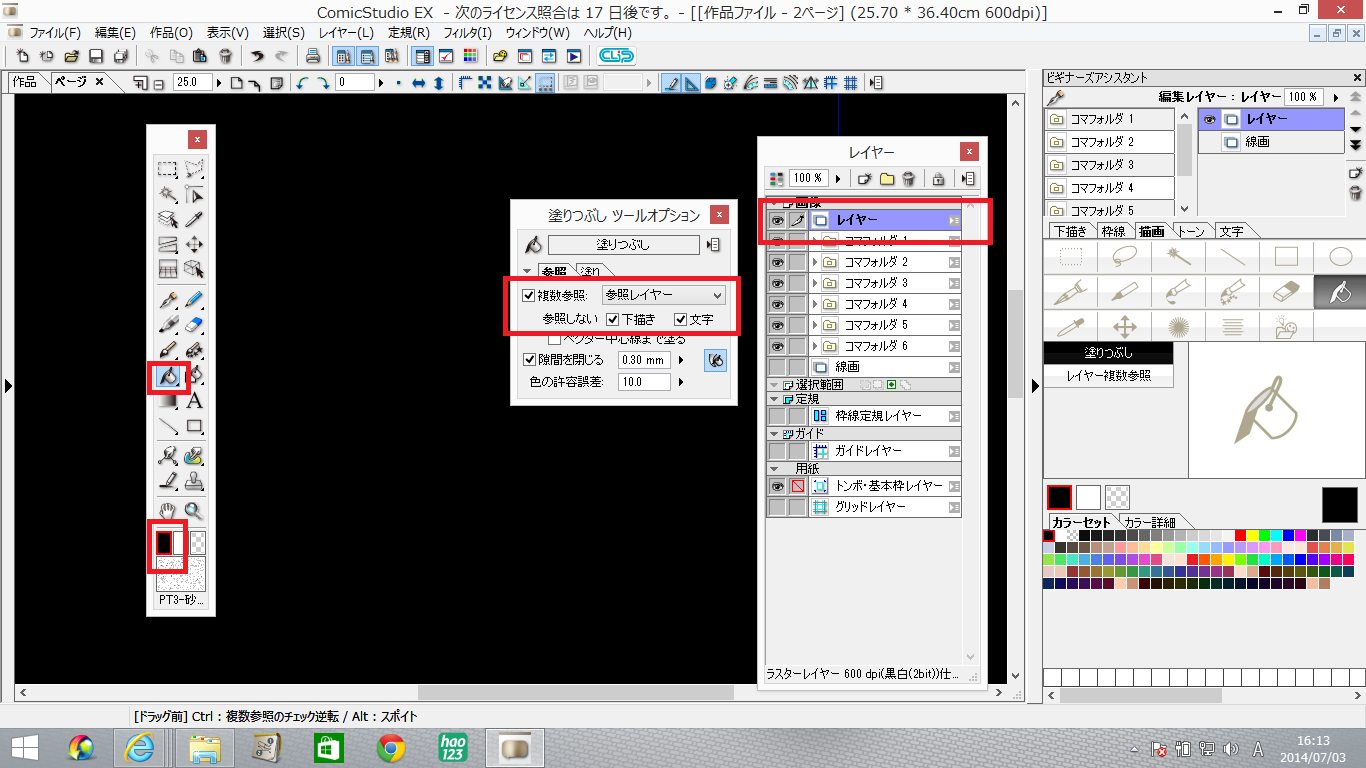Enable the ベクター中心線まで塗る checkbox
The height and width of the screenshot is (768, 1366).
(554, 340)
